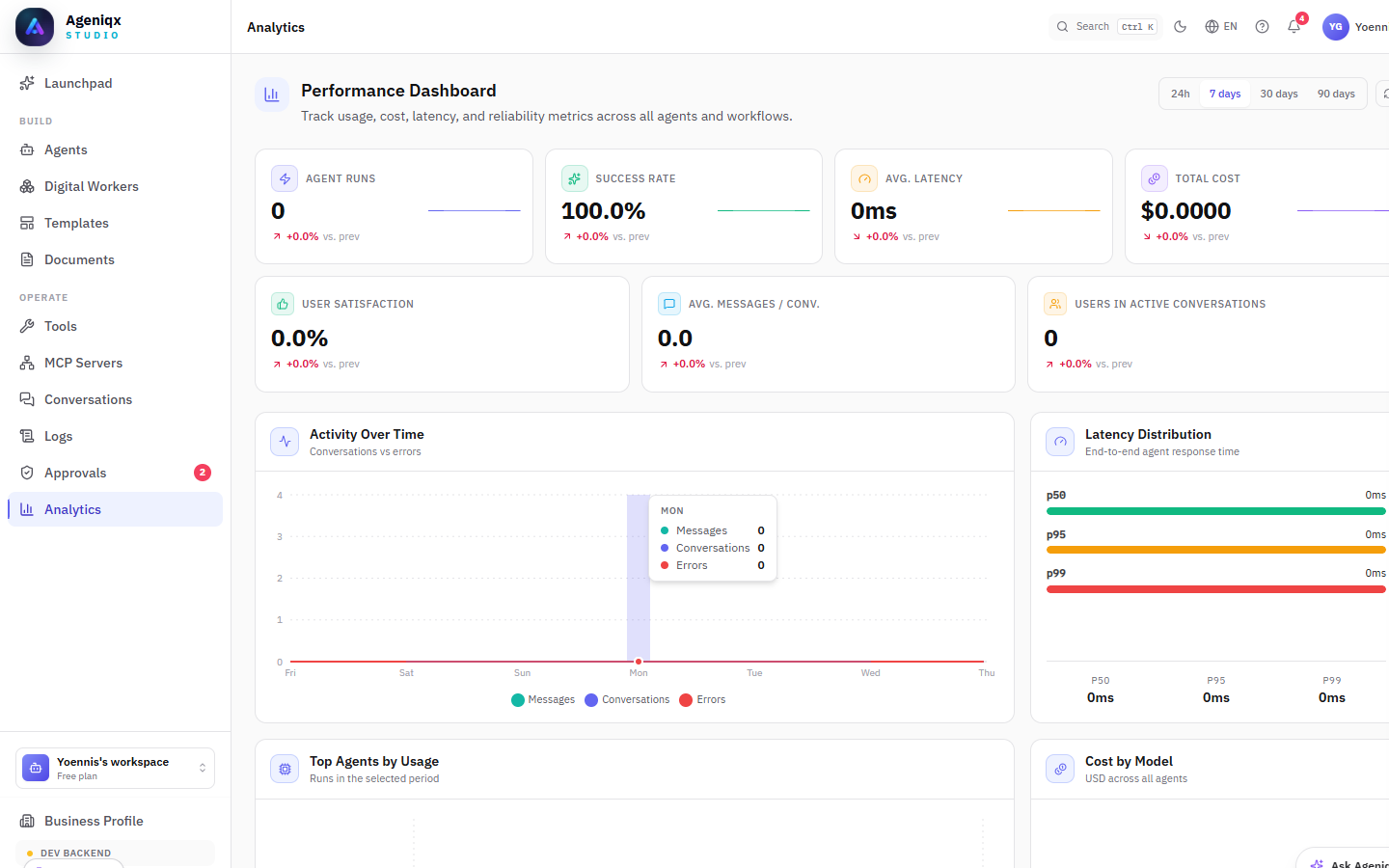
Task: Click the 0ms average latency value
Action: click(874, 211)
